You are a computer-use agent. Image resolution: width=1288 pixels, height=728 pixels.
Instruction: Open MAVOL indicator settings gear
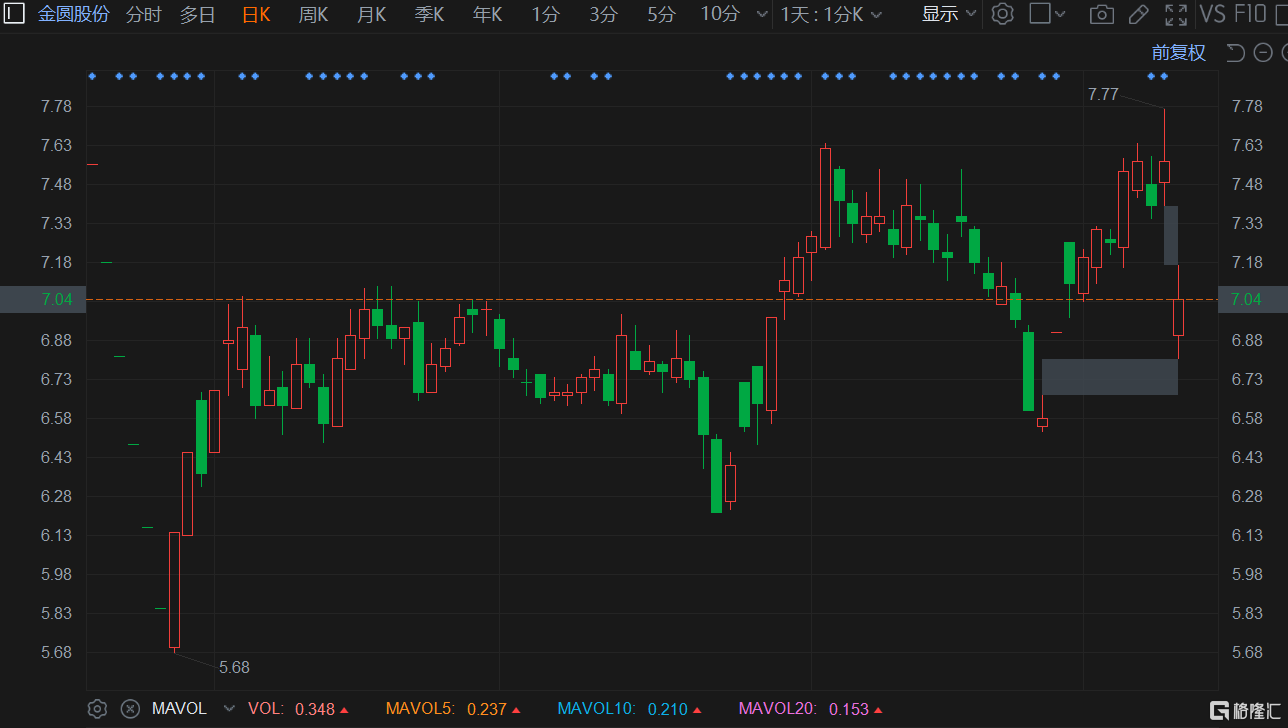point(97,709)
